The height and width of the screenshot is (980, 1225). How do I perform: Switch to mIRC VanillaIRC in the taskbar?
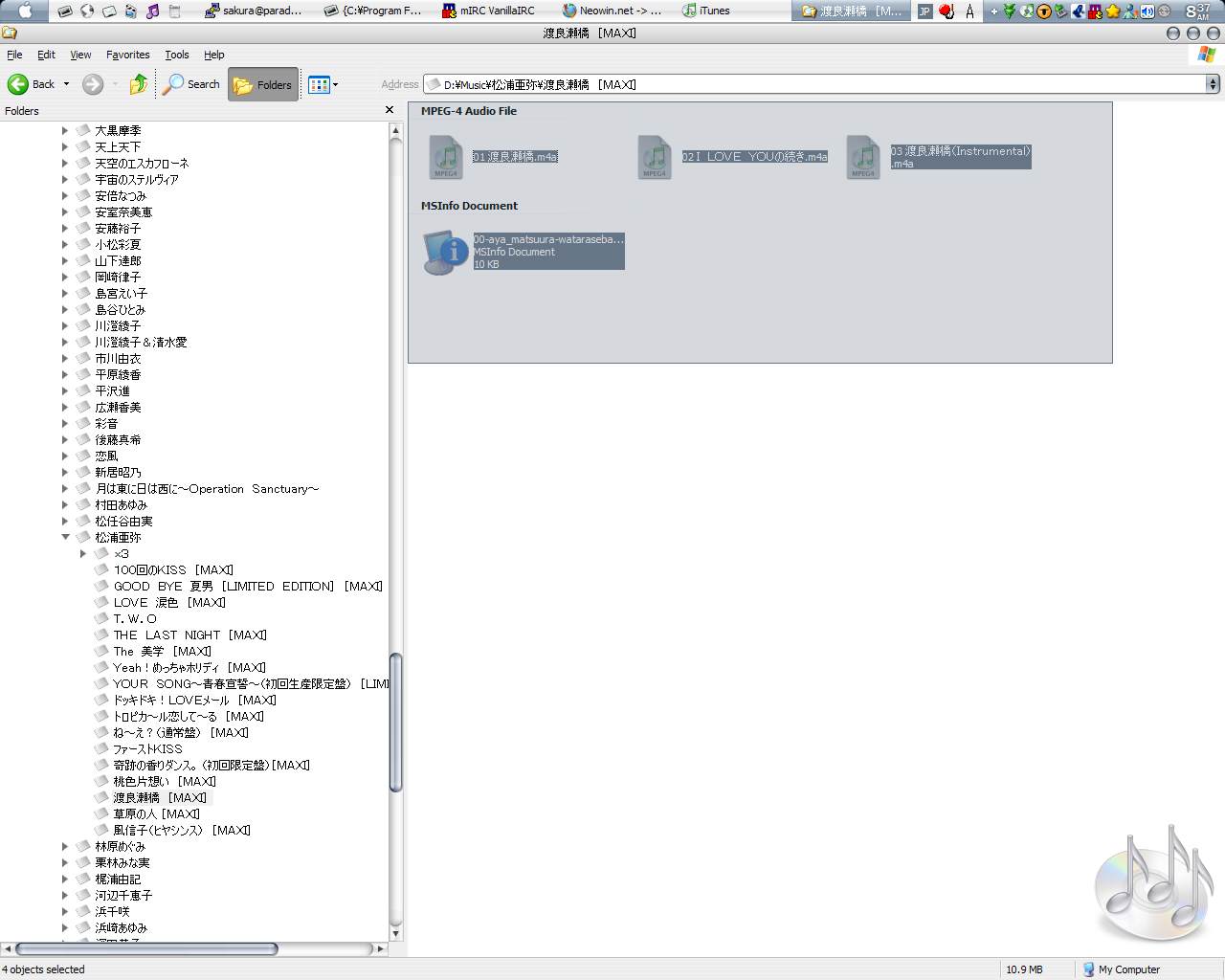click(489, 11)
